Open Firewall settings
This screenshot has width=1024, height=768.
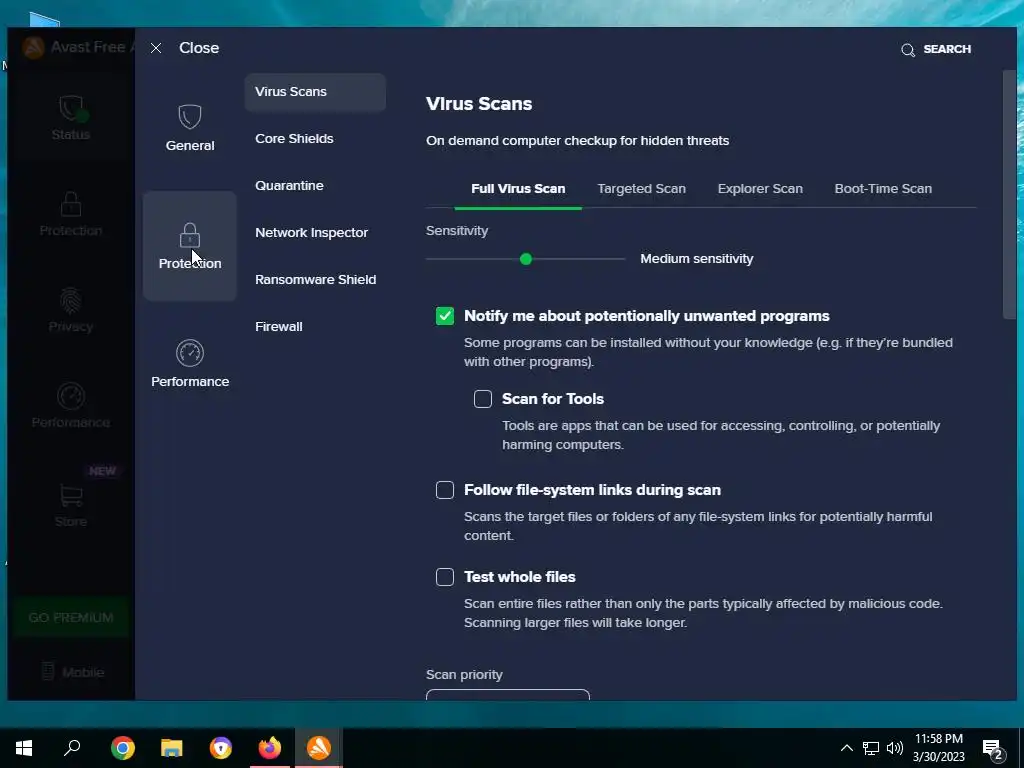279,327
